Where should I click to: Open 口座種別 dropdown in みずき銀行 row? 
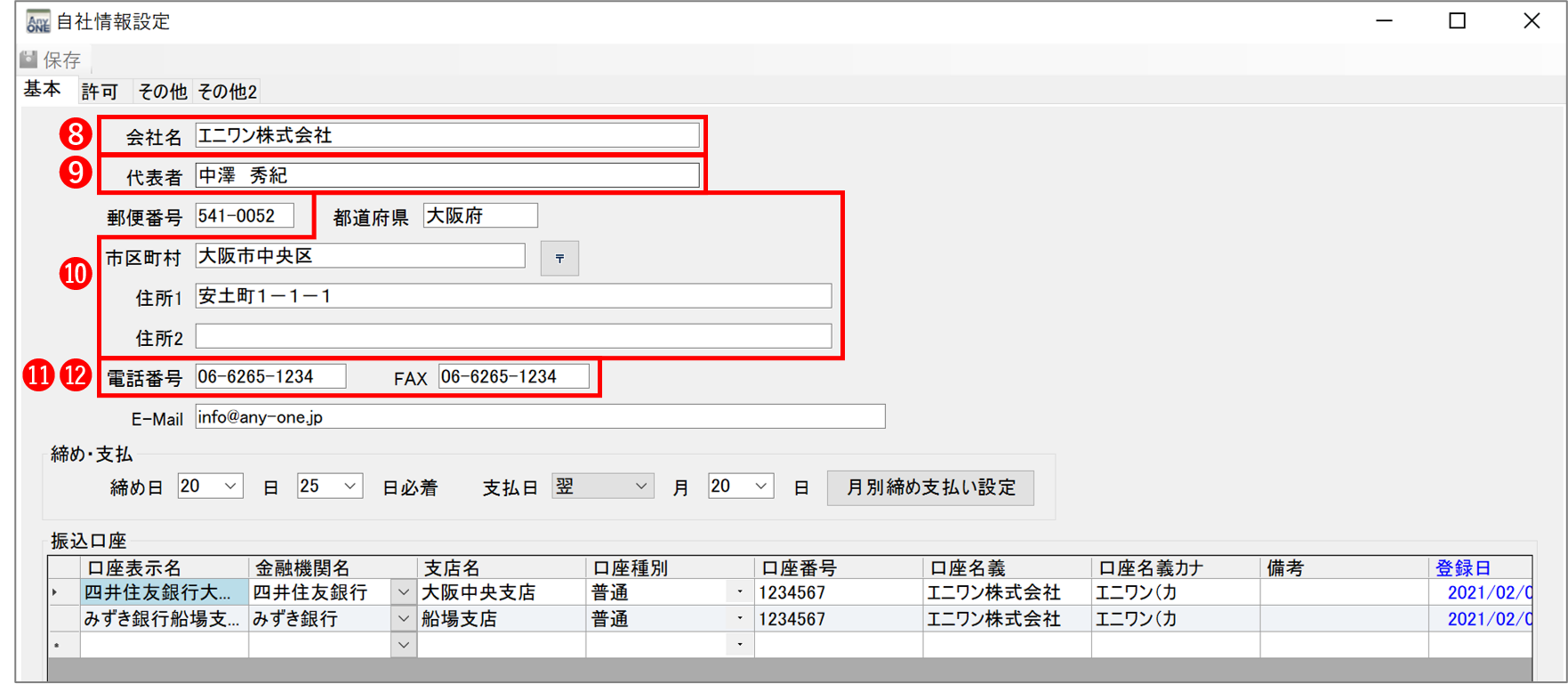(739, 618)
